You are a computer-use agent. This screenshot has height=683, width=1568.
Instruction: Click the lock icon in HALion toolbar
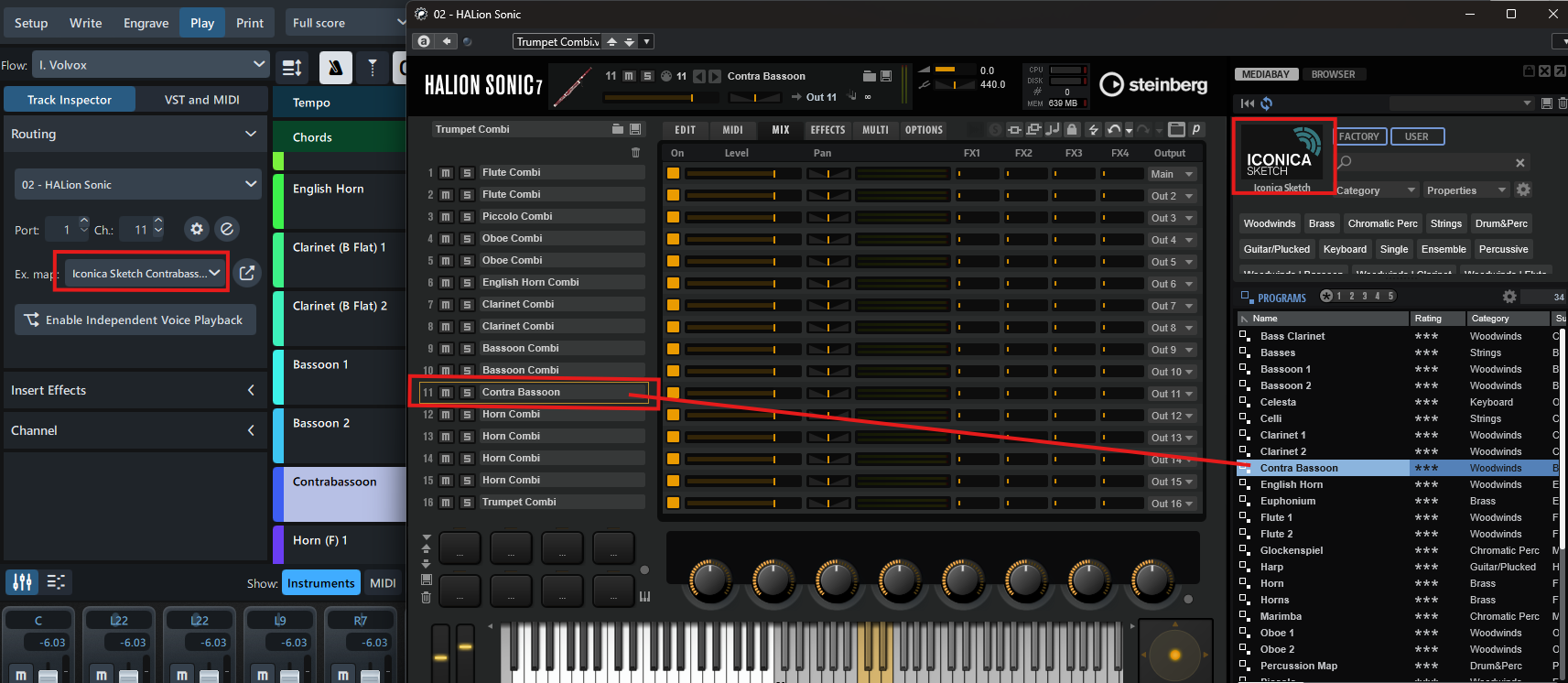point(1073,129)
